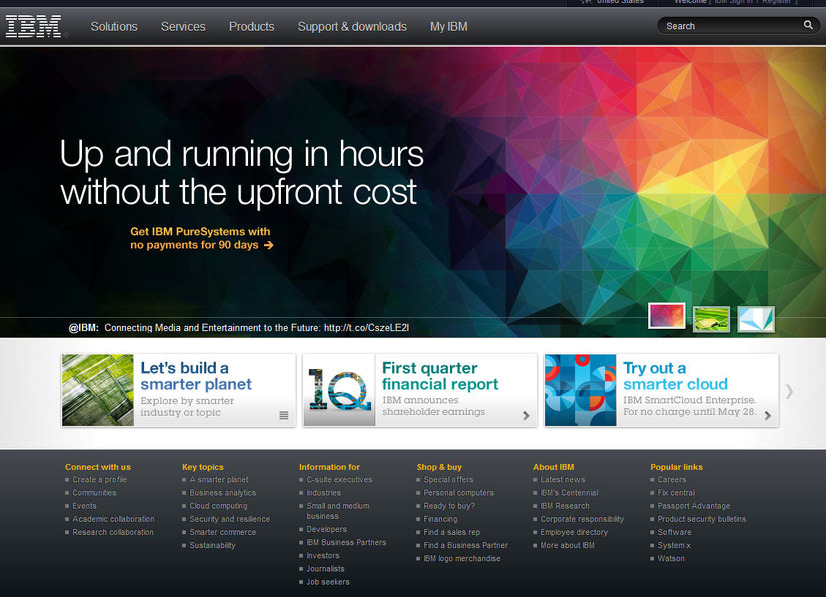Click the search magnifier icon
826x597 pixels.
808,25
